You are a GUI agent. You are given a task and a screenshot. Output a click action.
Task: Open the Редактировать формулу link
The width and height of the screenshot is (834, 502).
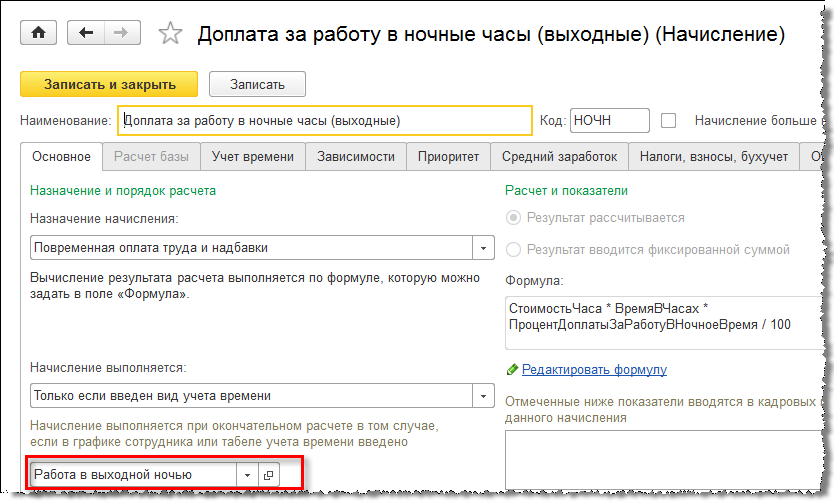pos(594,370)
